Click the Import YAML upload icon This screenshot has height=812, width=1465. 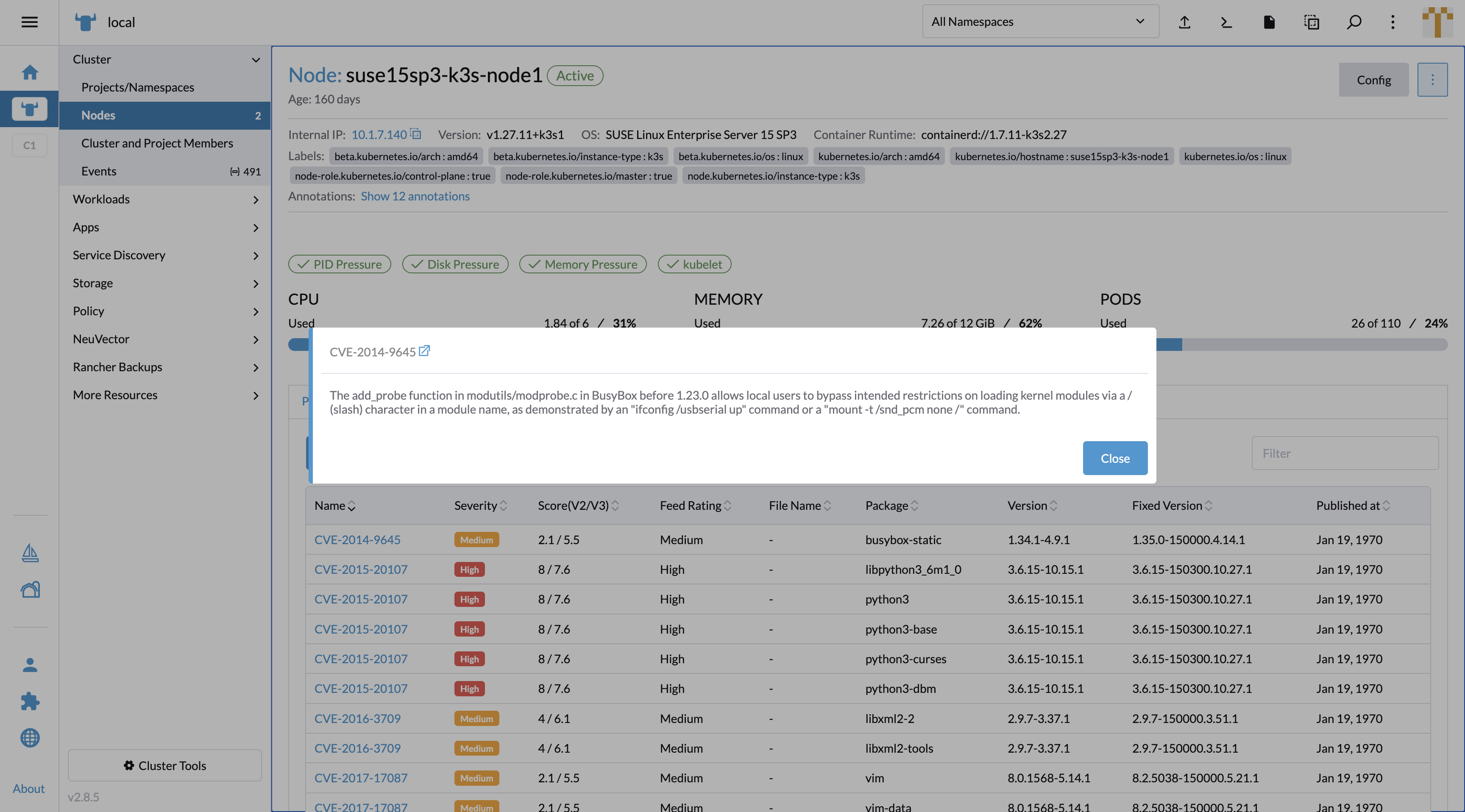[1184, 22]
